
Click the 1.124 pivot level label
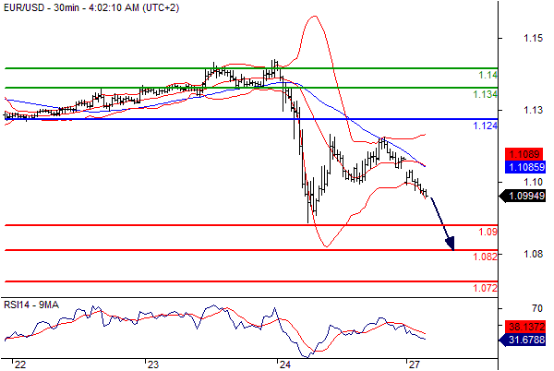coord(485,125)
